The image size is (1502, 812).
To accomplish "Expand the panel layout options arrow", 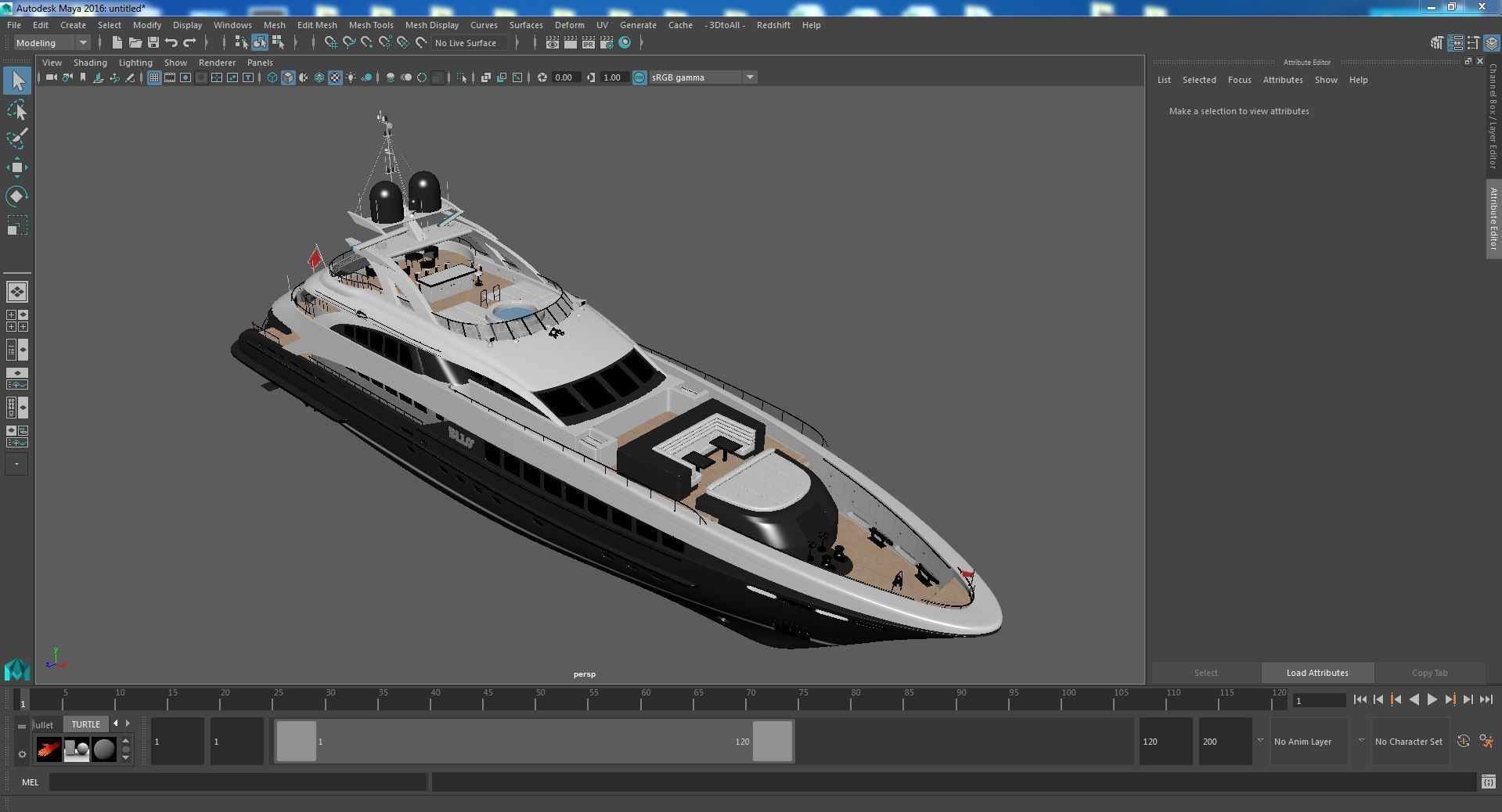I will point(17,464).
